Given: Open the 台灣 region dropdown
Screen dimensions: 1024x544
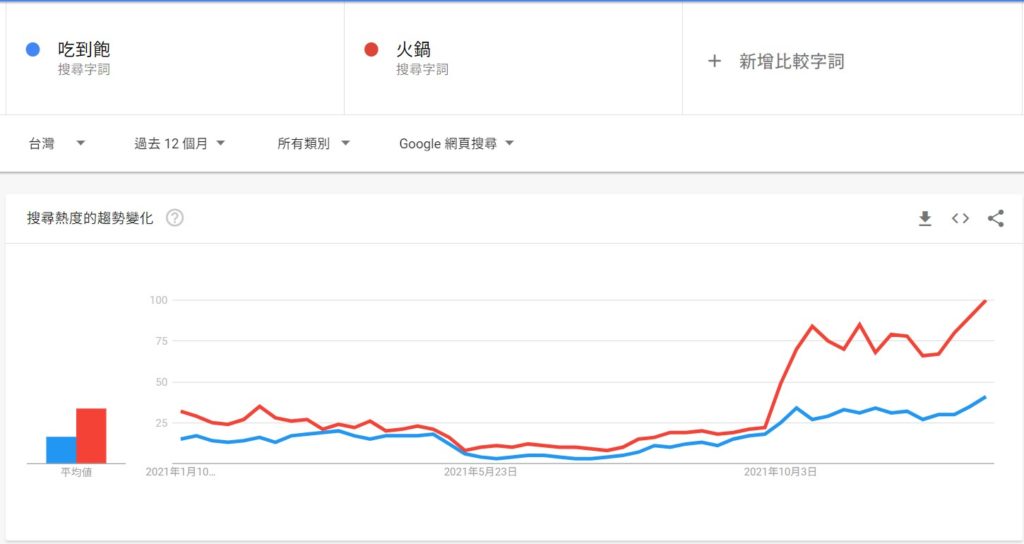Looking at the screenshot, I should [56, 143].
